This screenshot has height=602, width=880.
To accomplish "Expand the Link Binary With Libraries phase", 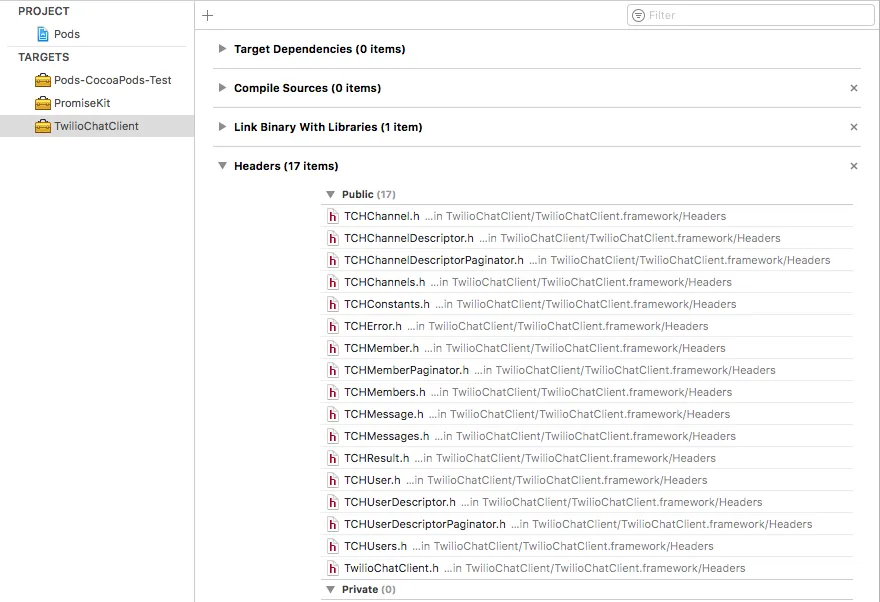I will click(222, 127).
